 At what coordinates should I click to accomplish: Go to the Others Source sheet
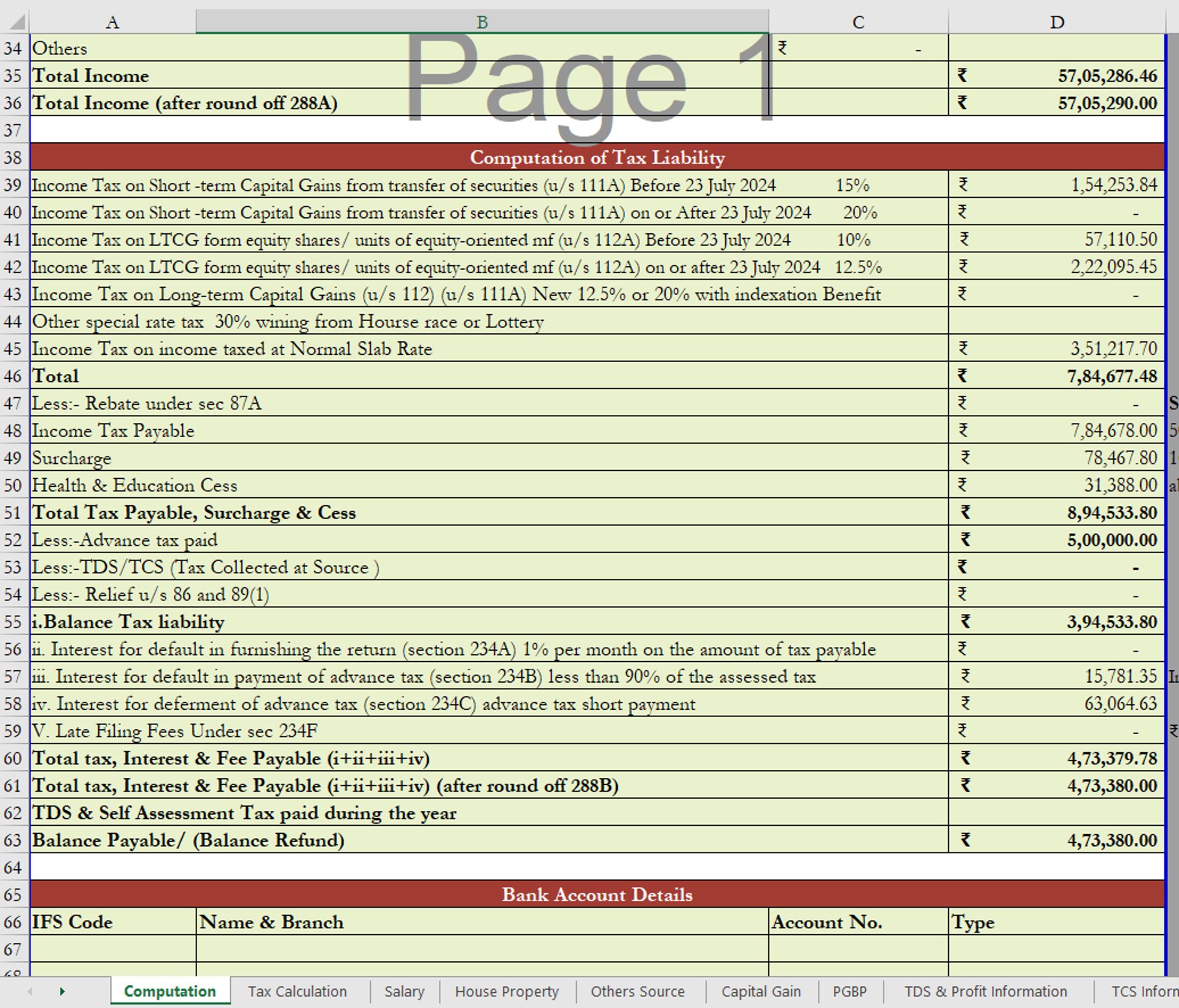click(x=637, y=991)
